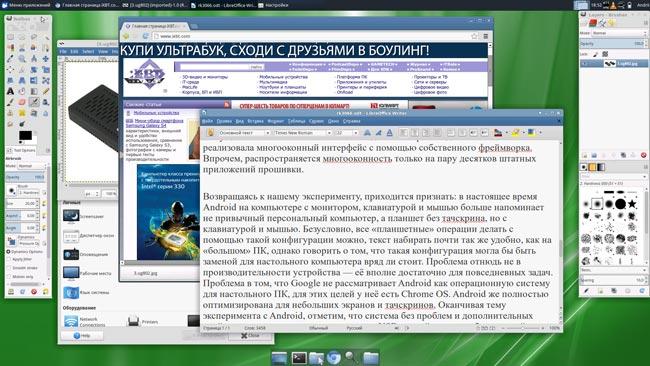Open Chrome from bottom dock

pos(334,357)
